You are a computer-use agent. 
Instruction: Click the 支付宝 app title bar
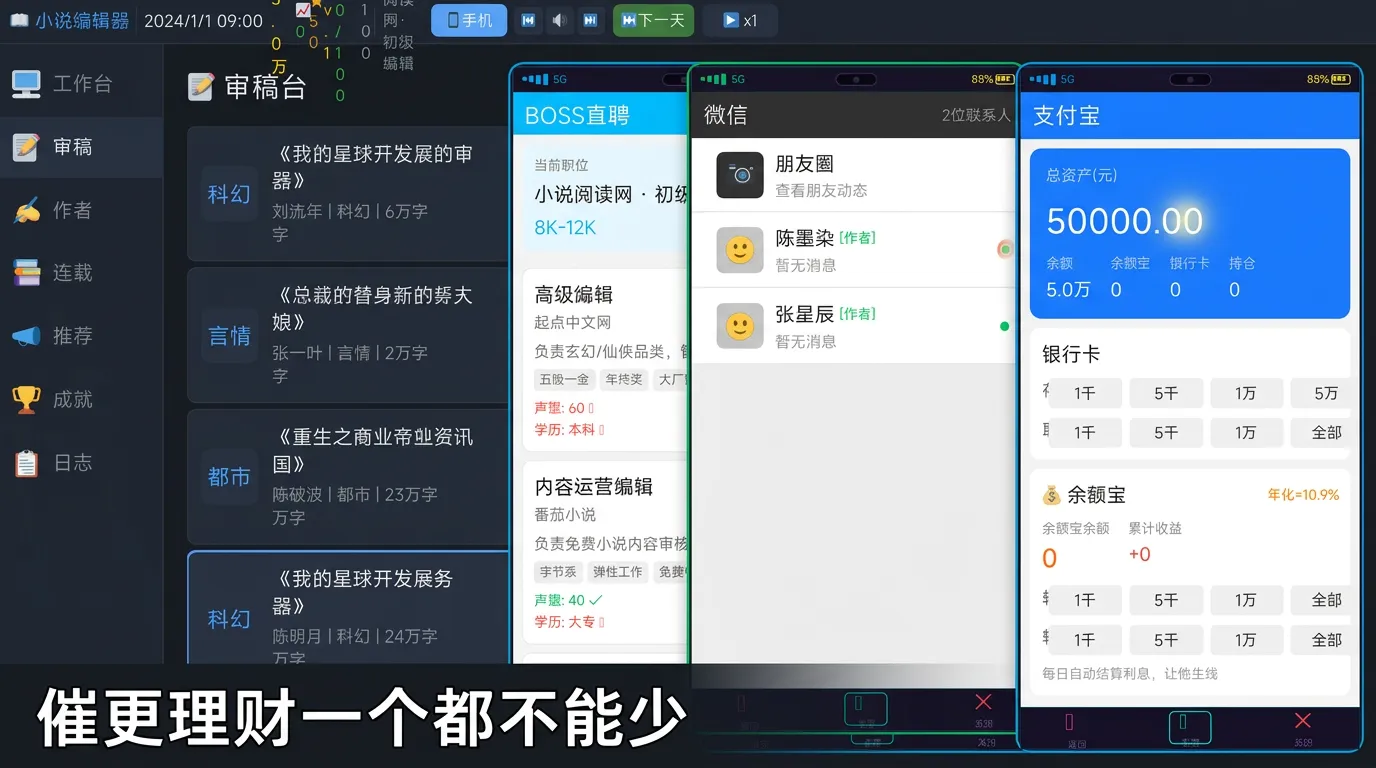[1190, 115]
